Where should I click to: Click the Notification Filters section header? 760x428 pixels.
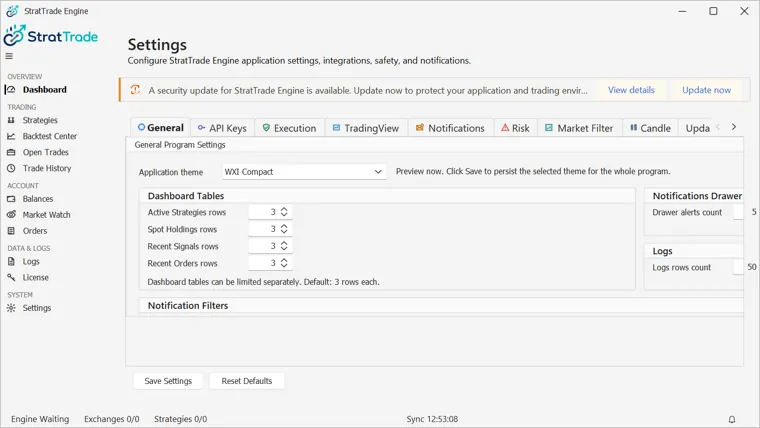tap(188, 305)
